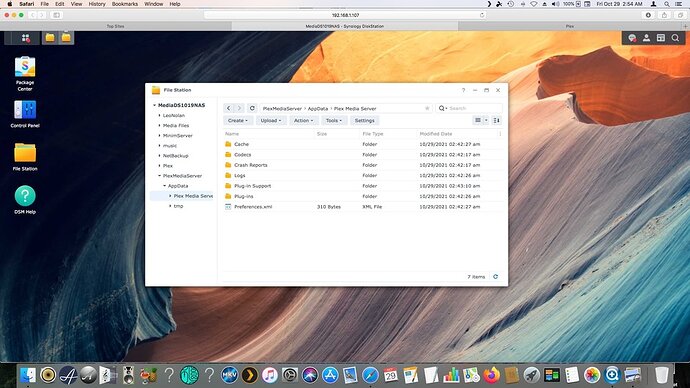Expand the tmp folder arrow
The width and height of the screenshot is (690, 388).
(170, 206)
